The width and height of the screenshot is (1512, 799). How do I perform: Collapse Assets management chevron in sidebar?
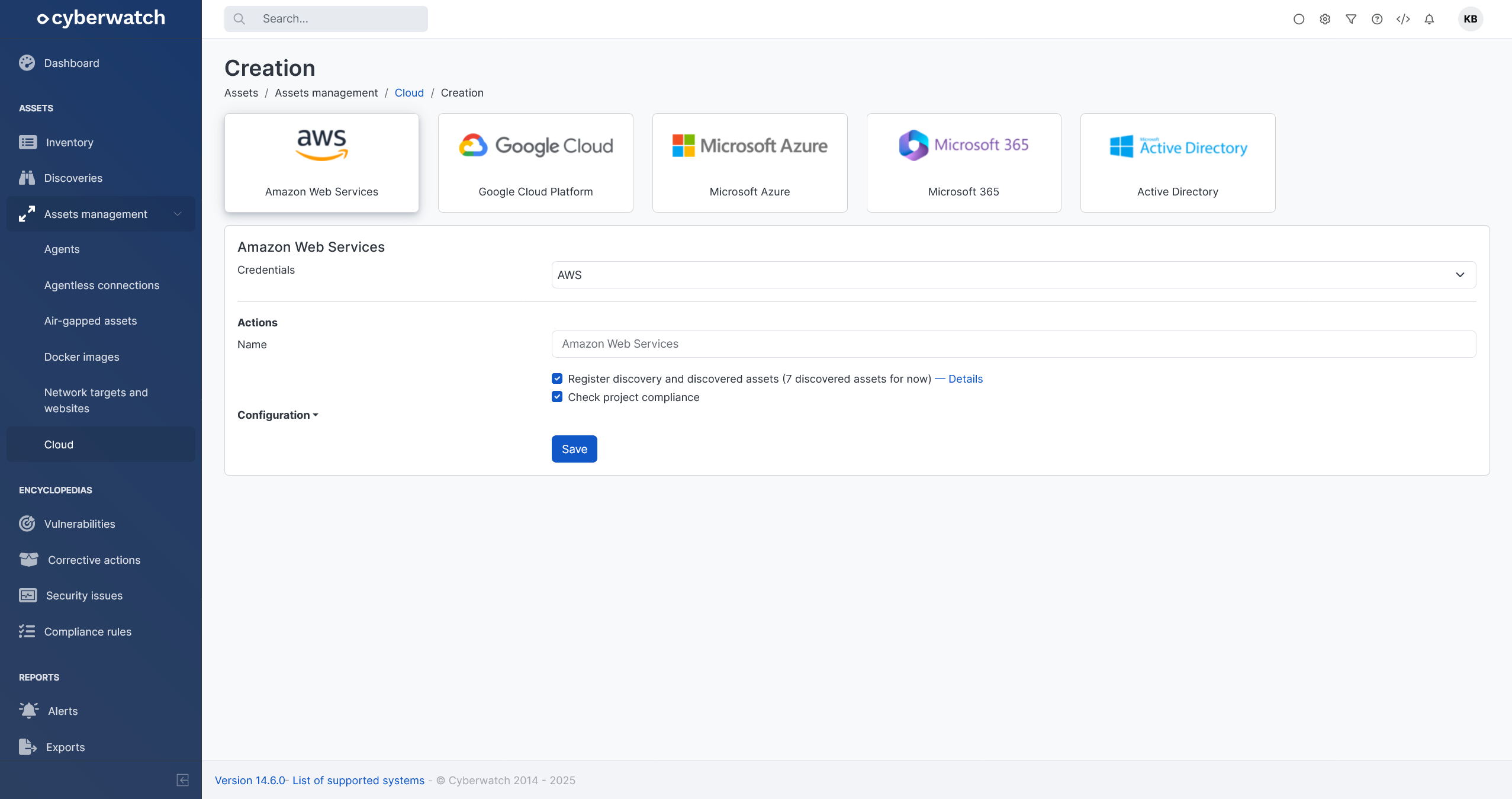[178, 214]
